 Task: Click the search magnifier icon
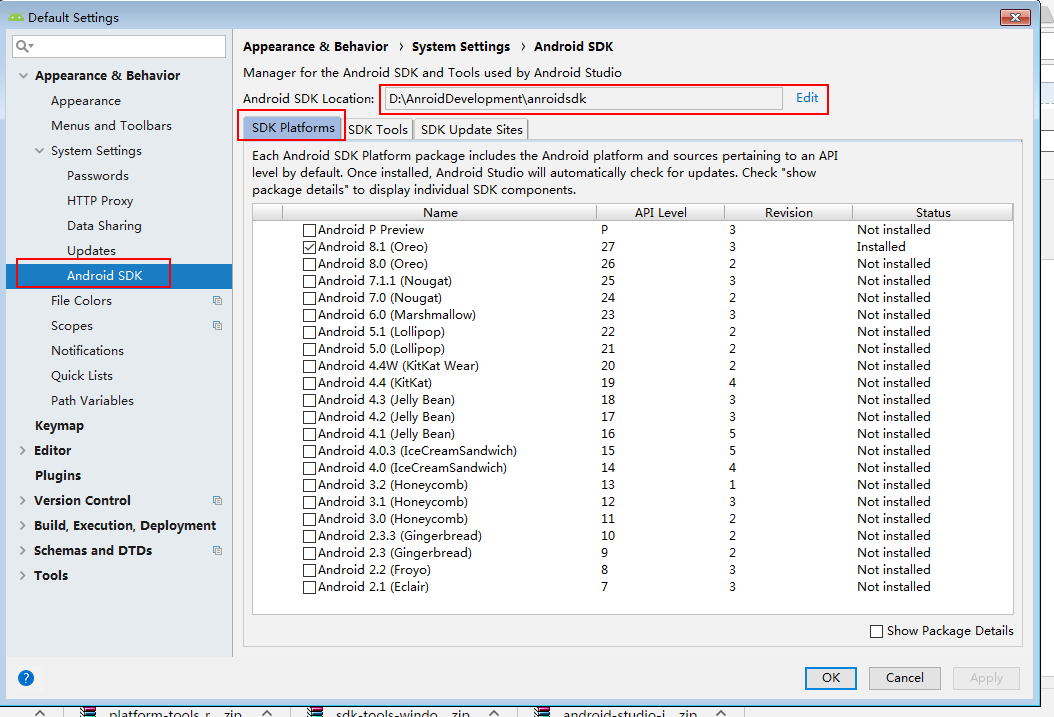click(23, 46)
